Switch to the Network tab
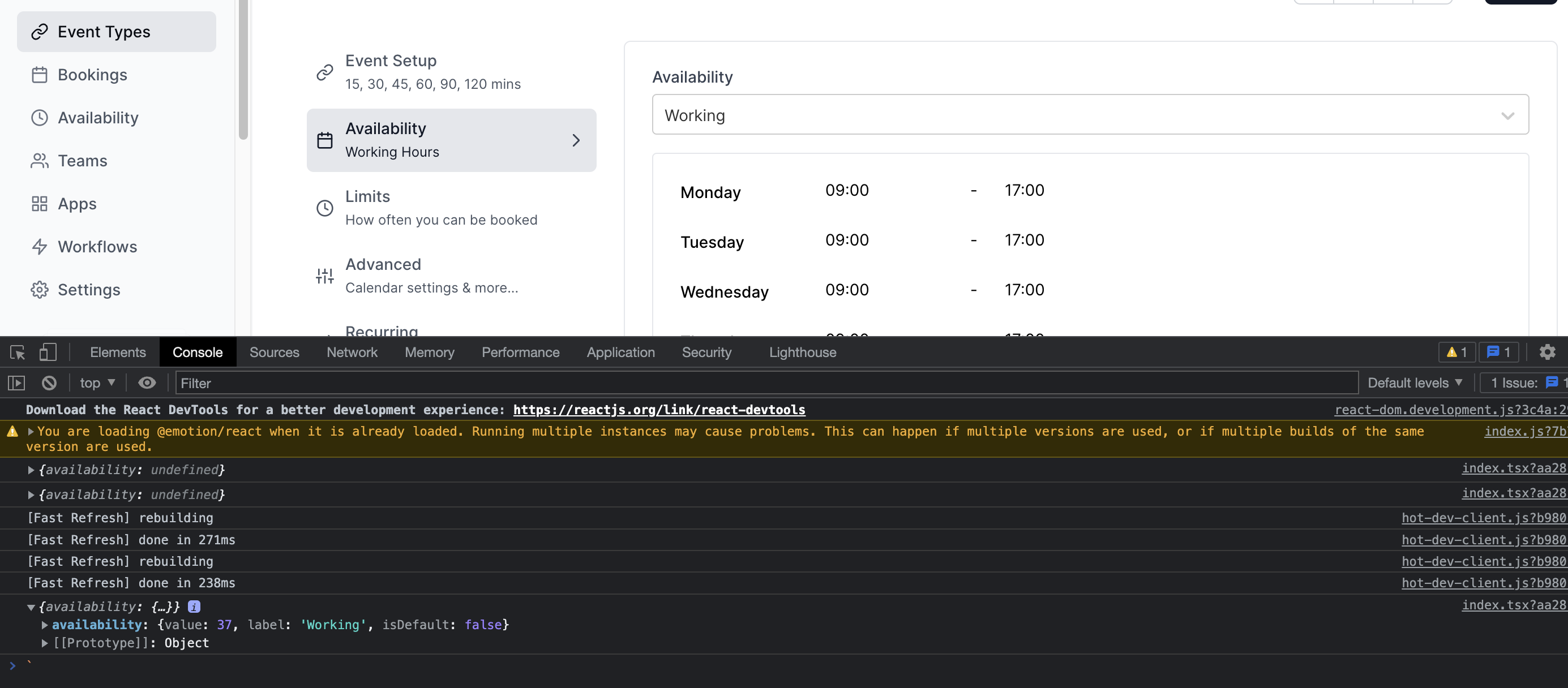This screenshot has height=688, width=1568. (351, 352)
